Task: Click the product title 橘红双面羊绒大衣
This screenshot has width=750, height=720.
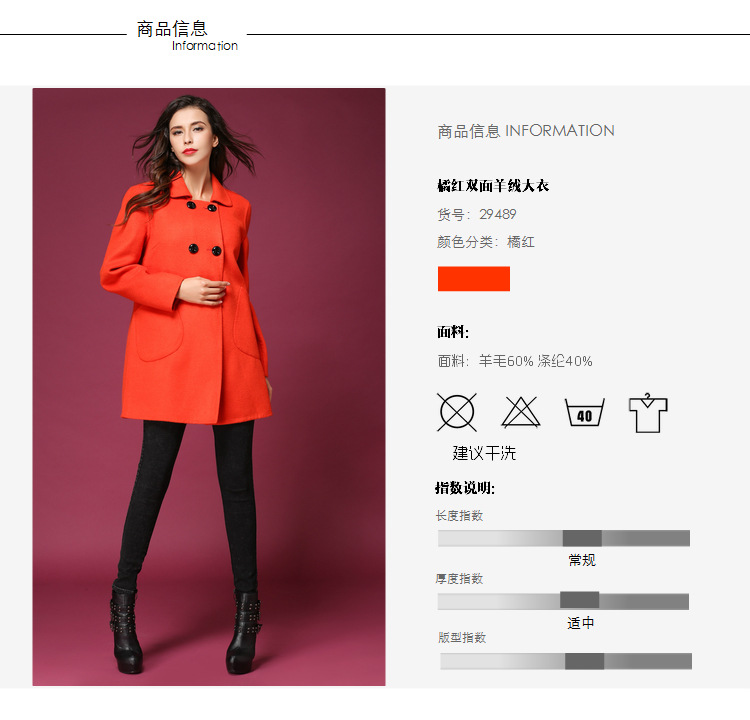Action: [x=493, y=186]
